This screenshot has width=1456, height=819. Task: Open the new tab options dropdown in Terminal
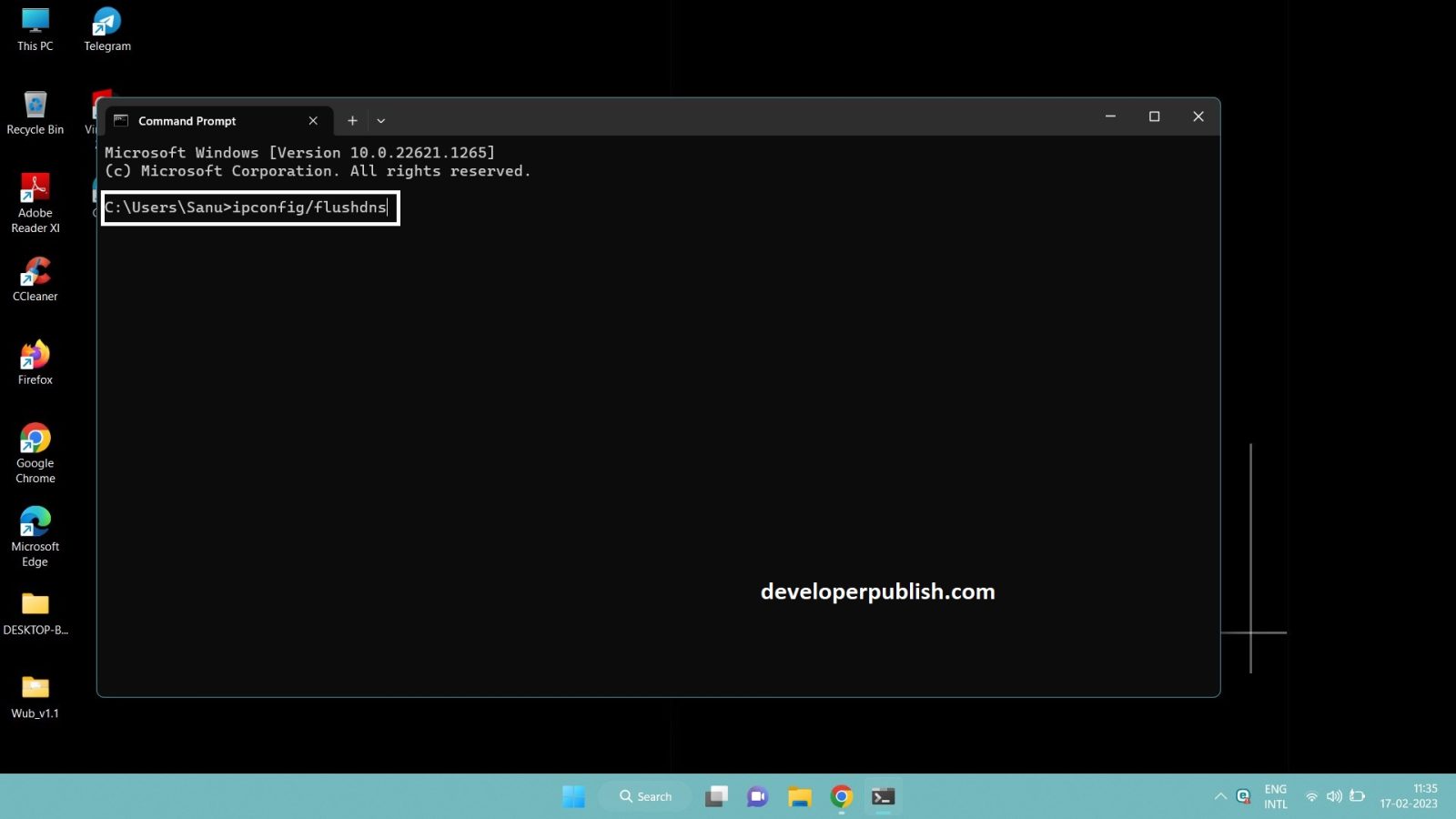tap(380, 120)
